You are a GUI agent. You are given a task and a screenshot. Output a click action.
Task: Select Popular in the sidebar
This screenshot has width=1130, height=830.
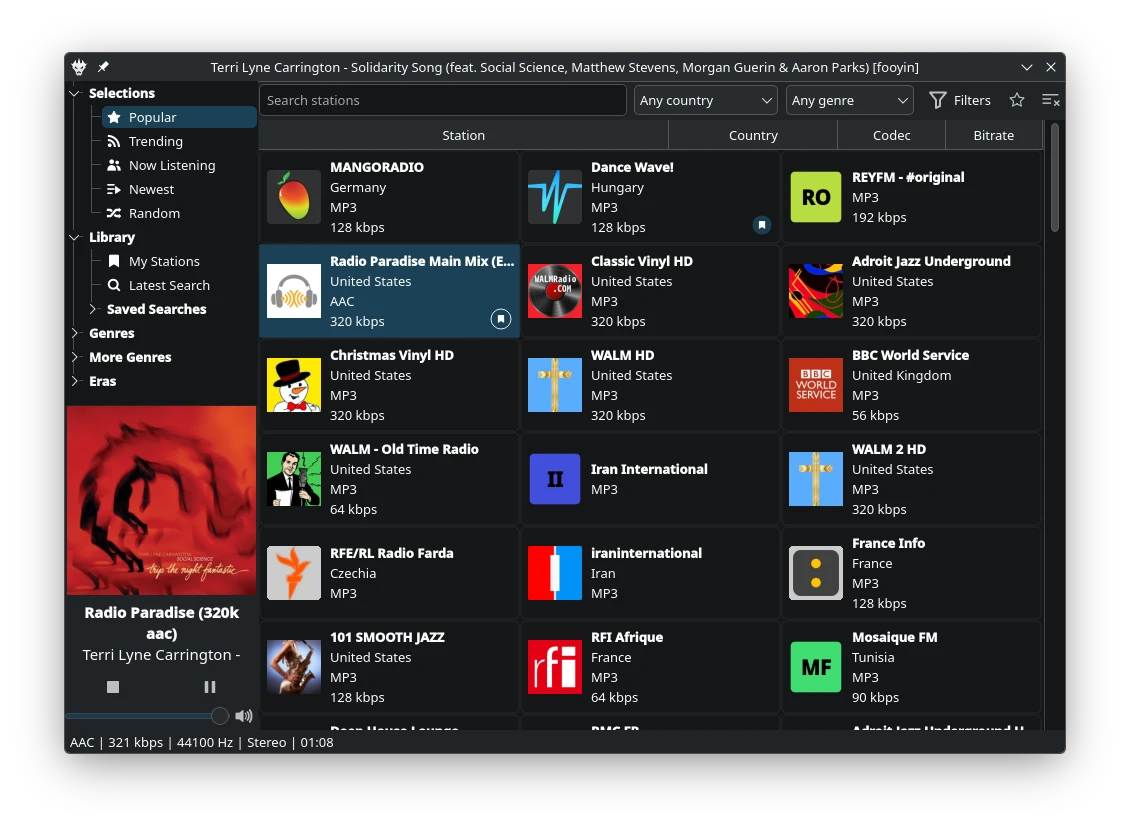(x=179, y=117)
